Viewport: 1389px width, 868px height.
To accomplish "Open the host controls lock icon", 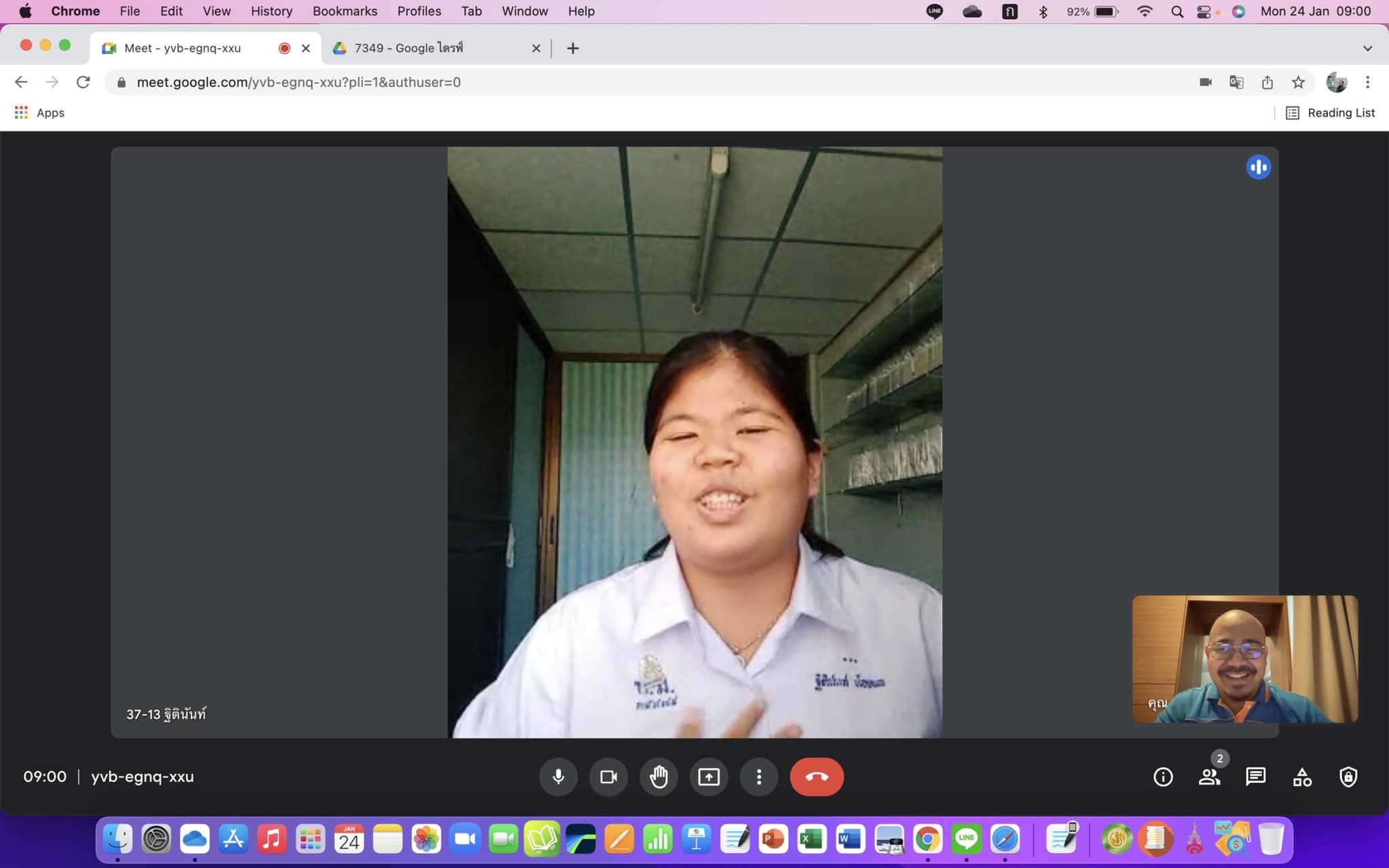I will pyautogui.click(x=1348, y=776).
